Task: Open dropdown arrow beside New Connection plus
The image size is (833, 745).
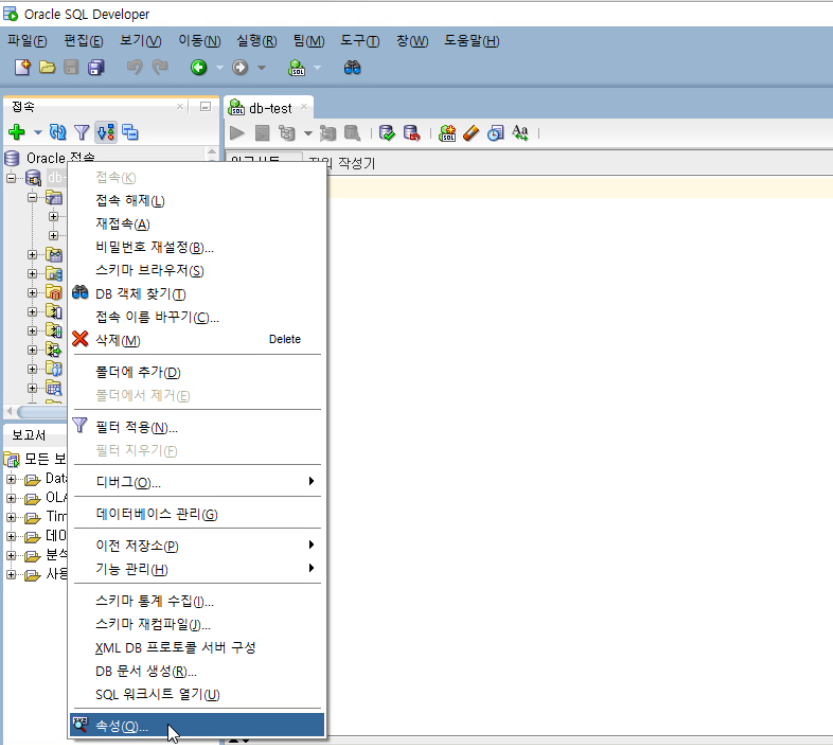Action: click(x=38, y=132)
